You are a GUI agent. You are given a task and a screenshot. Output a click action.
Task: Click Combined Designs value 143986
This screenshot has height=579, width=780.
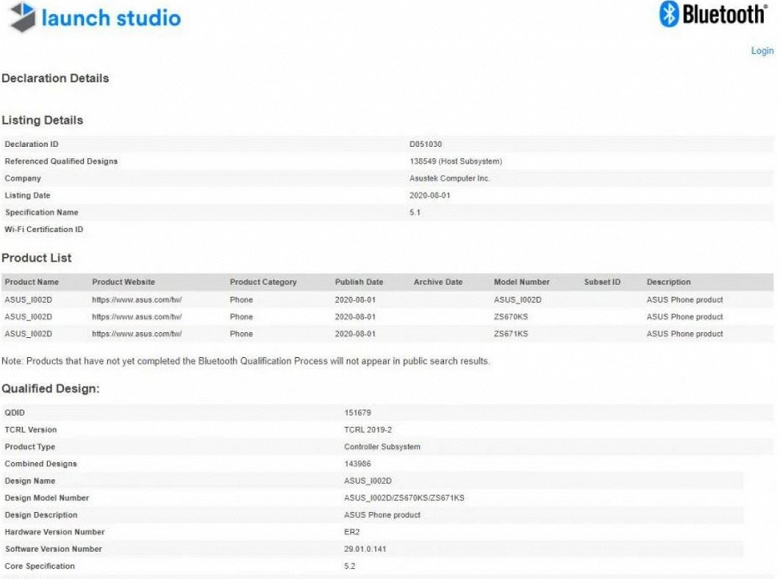(358, 464)
